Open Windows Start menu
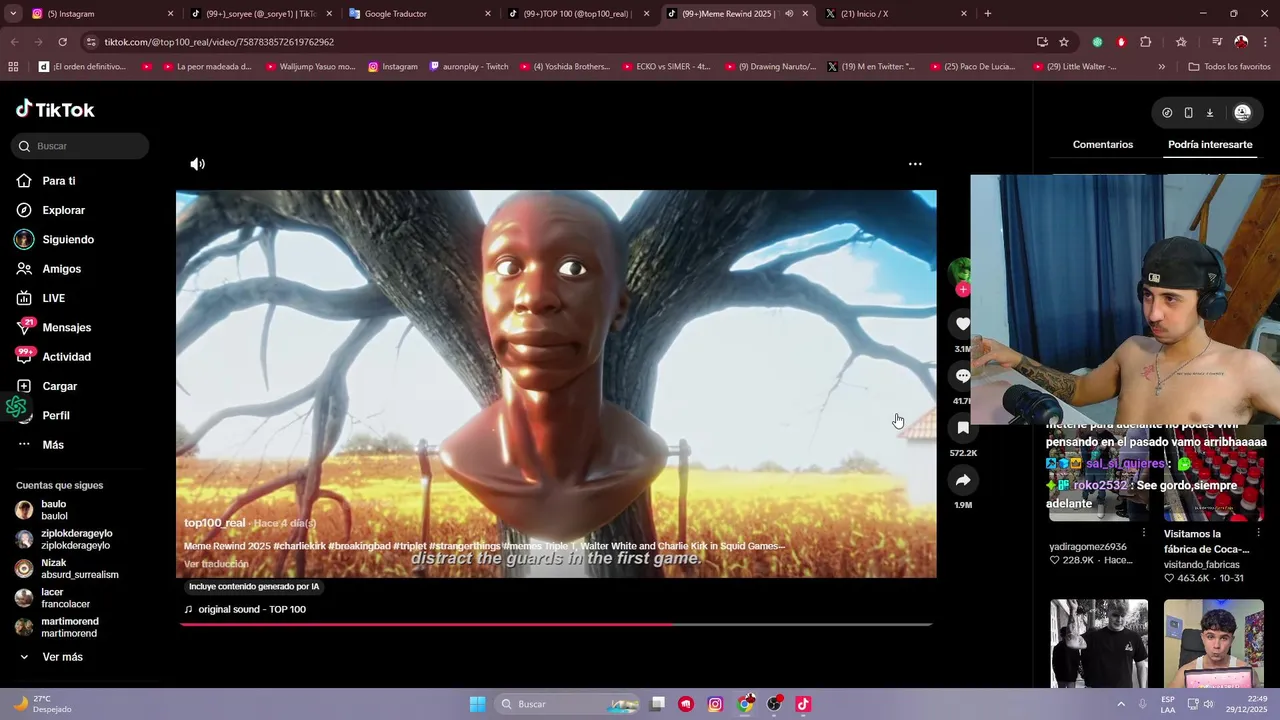1280x720 pixels. [x=477, y=704]
